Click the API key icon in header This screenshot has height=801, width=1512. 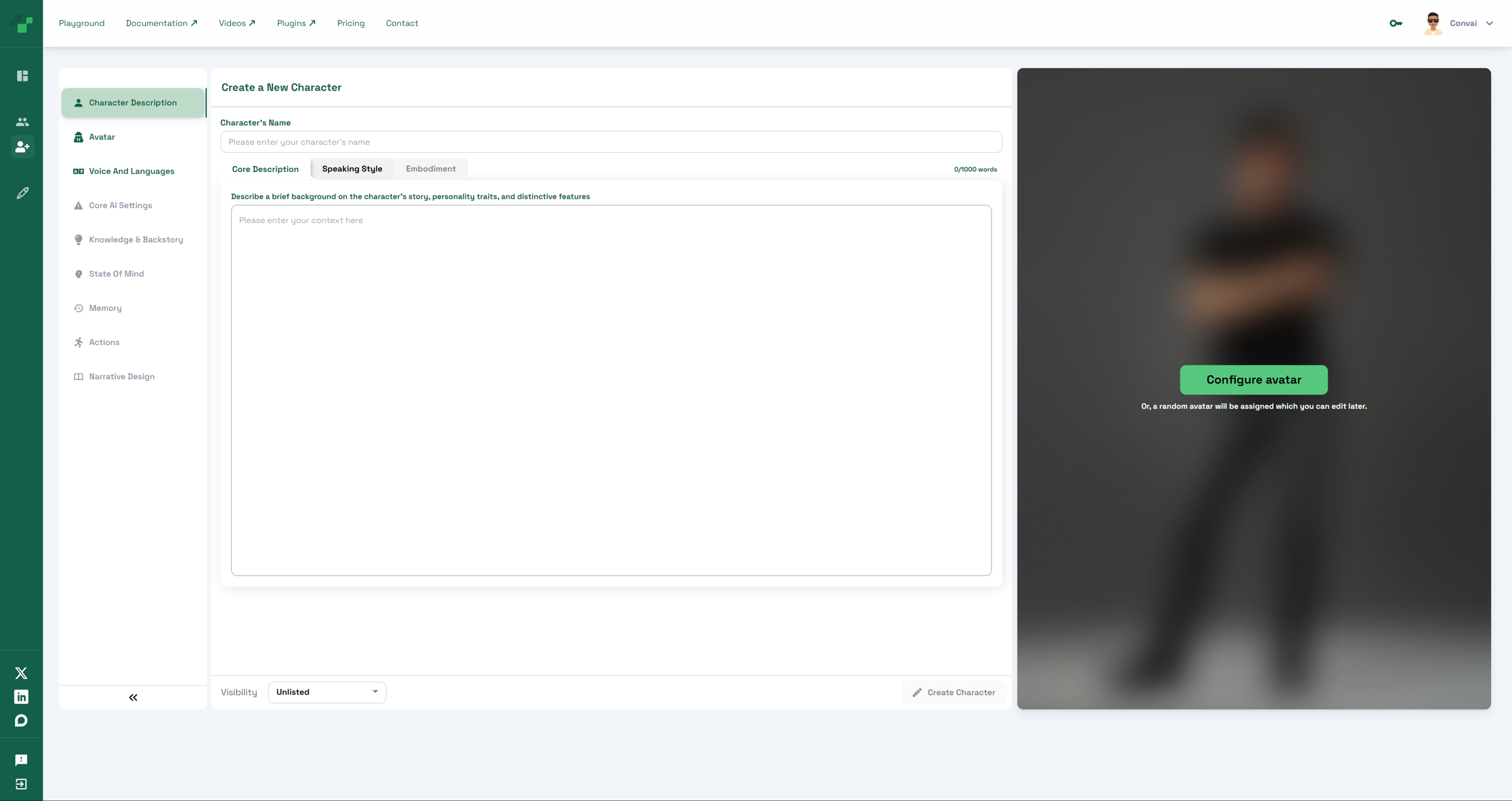tap(1396, 24)
